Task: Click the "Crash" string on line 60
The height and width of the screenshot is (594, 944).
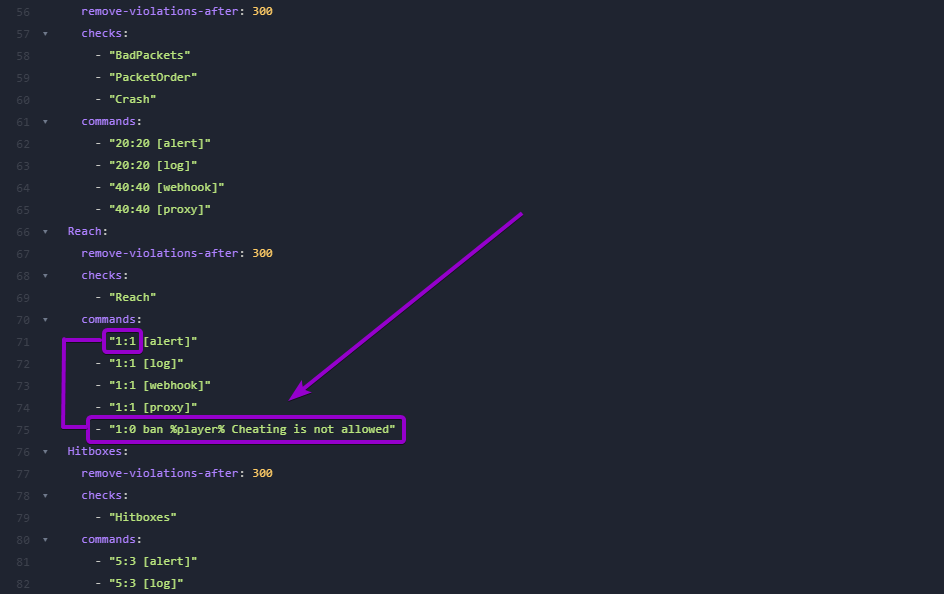Action: [132, 99]
